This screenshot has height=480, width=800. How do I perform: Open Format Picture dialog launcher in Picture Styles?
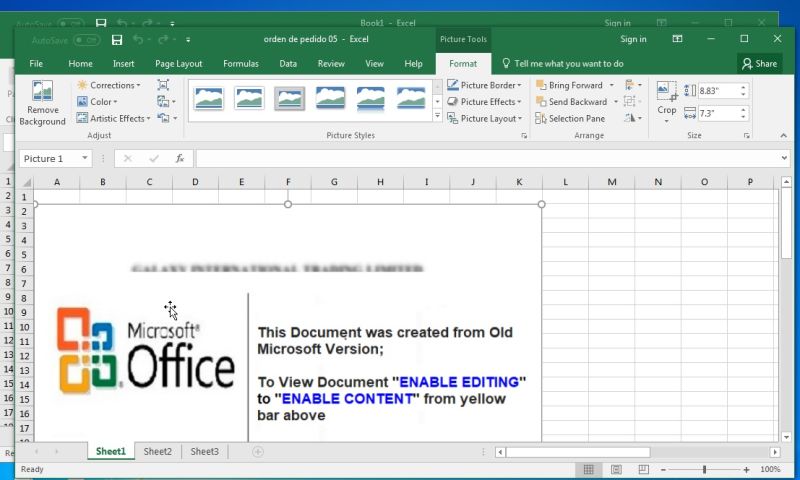[x=524, y=136]
